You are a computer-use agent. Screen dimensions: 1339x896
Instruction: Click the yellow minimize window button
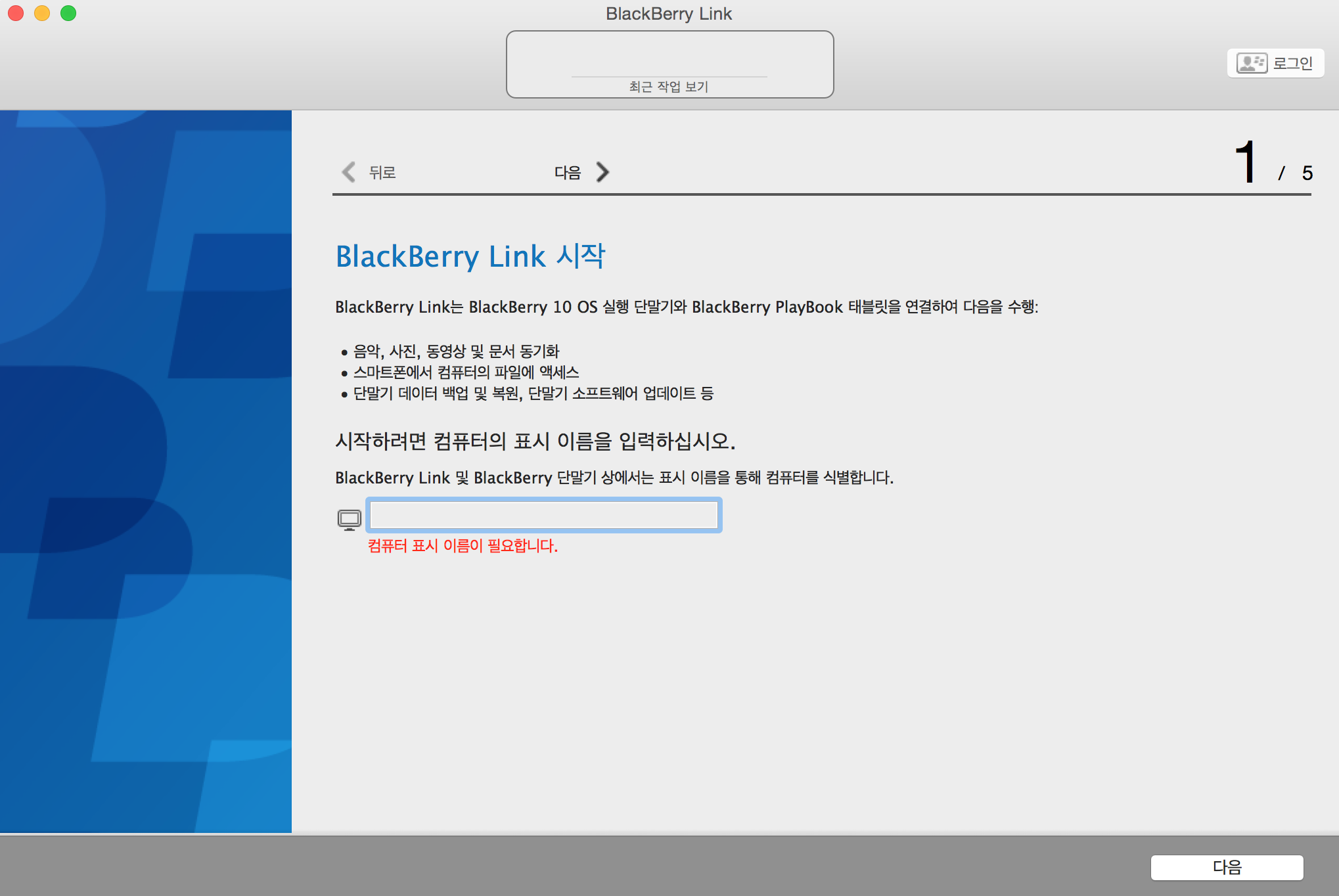pyautogui.click(x=42, y=13)
